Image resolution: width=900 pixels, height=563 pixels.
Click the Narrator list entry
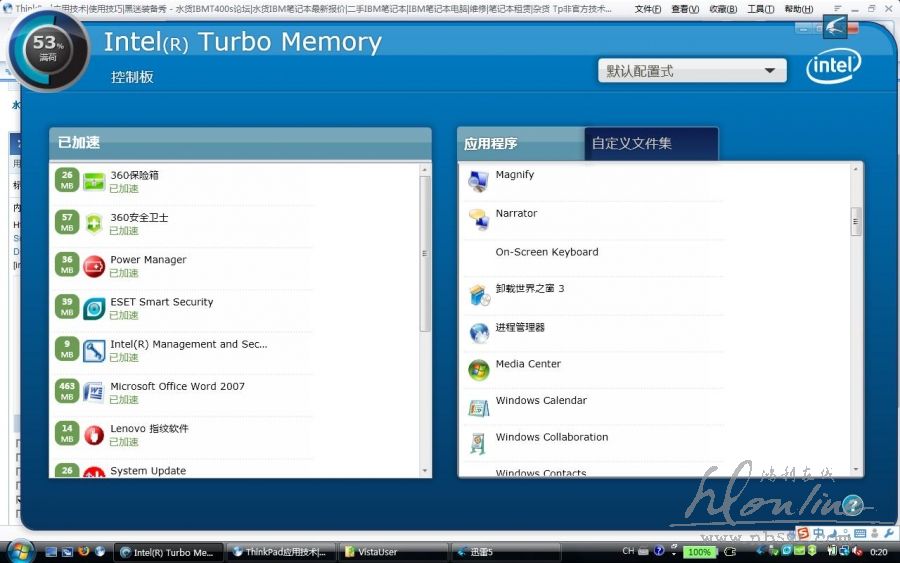coord(516,214)
